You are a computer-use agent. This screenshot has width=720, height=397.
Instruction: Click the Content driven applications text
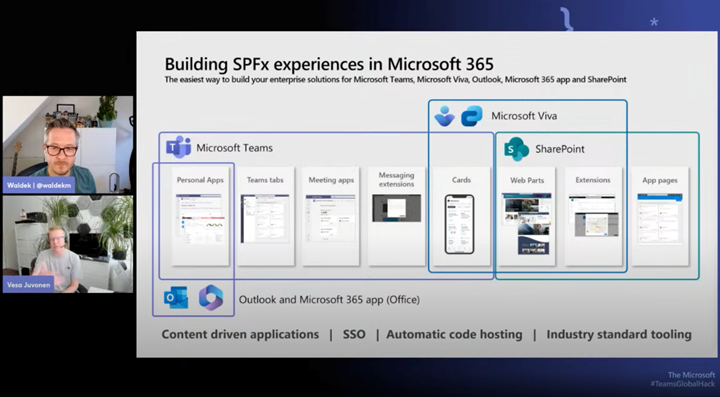click(240, 335)
